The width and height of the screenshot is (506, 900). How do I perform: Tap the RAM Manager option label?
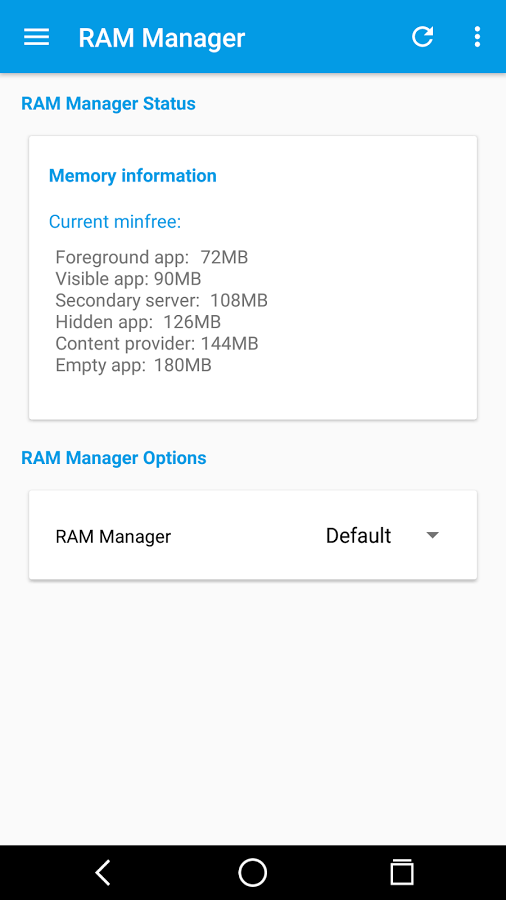pos(113,537)
